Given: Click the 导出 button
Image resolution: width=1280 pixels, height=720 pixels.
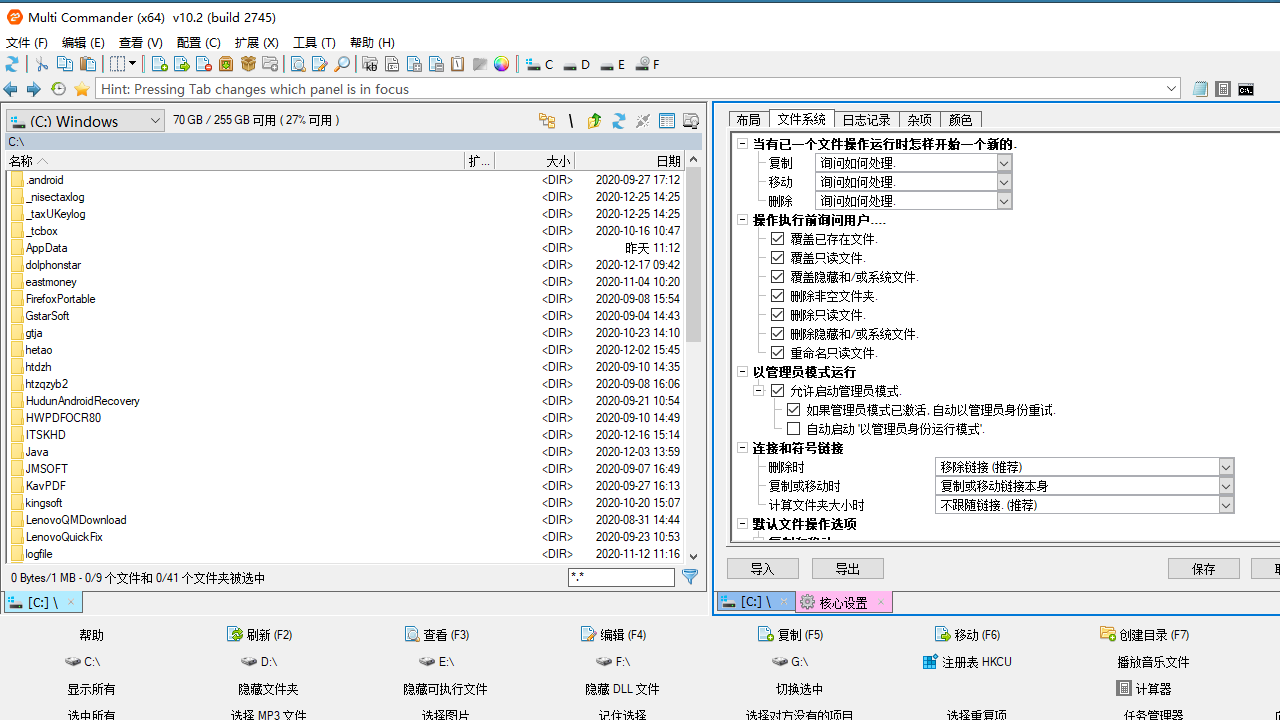Looking at the screenshot, I should (x=847, y=567).
